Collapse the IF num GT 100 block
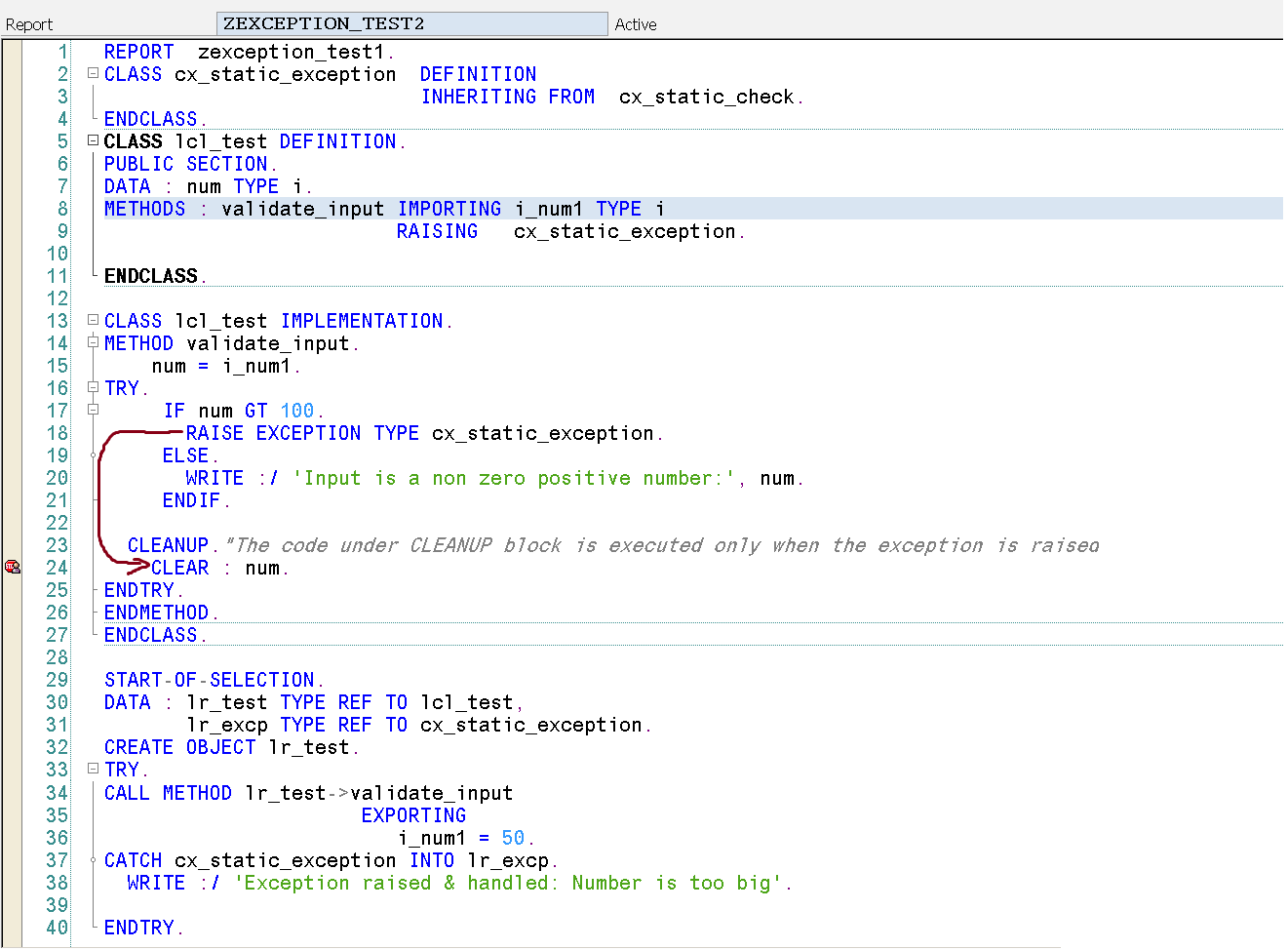 click(93, 410)
